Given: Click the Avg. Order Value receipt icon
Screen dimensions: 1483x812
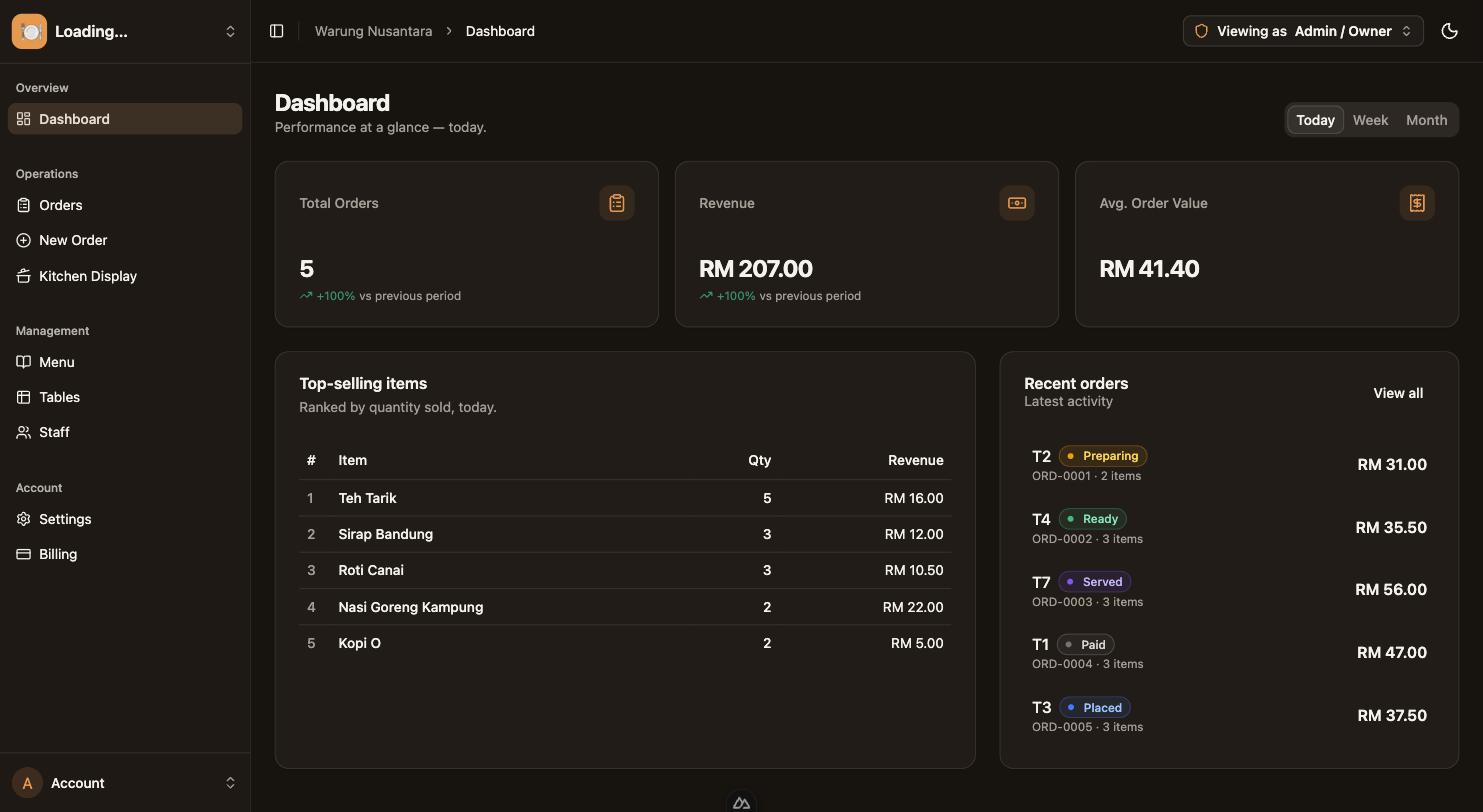Looking at the screenshot, I should point(1417,203).
